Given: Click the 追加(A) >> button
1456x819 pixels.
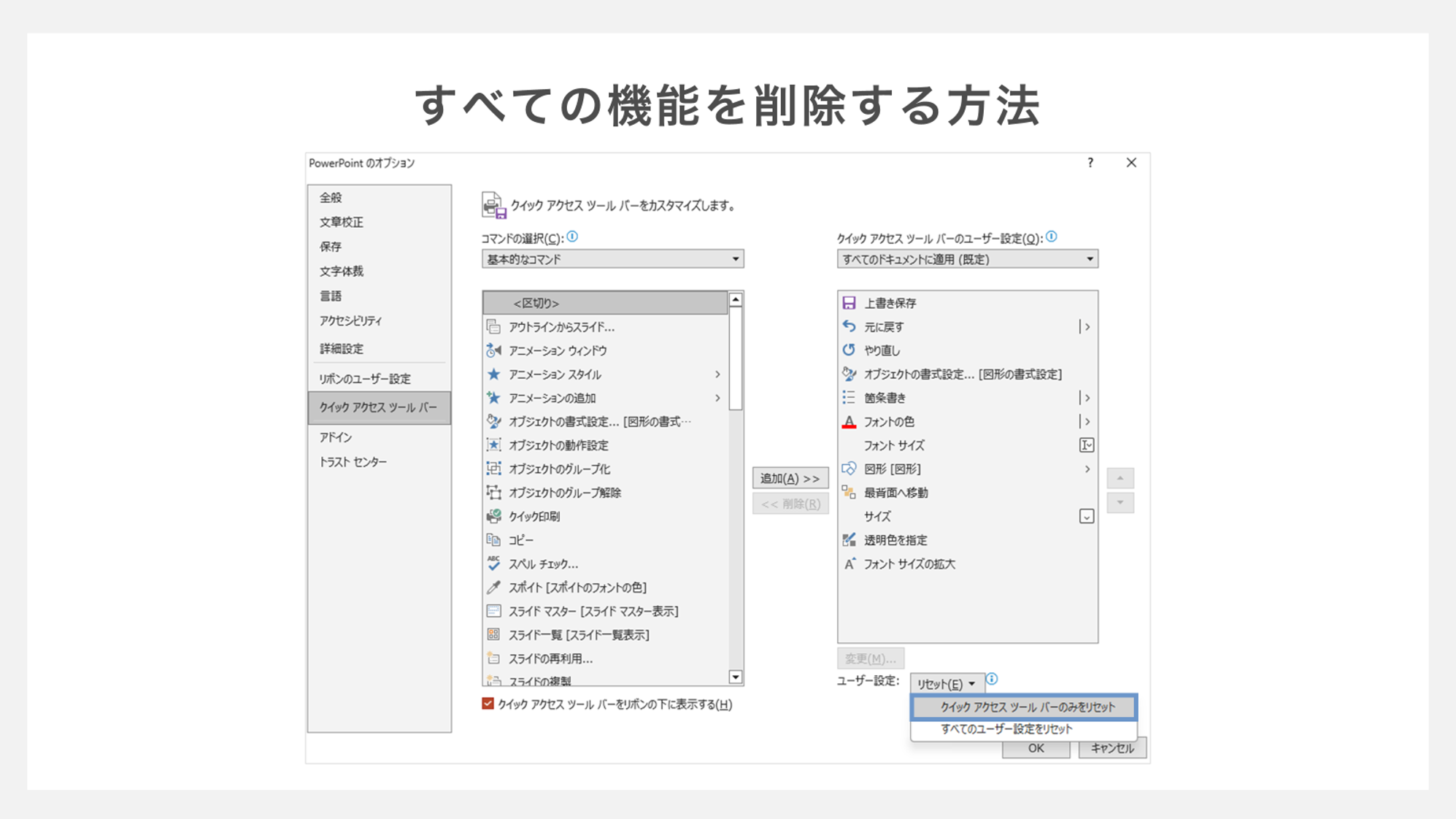Looking at the screenshot, I should coord(790,478).
